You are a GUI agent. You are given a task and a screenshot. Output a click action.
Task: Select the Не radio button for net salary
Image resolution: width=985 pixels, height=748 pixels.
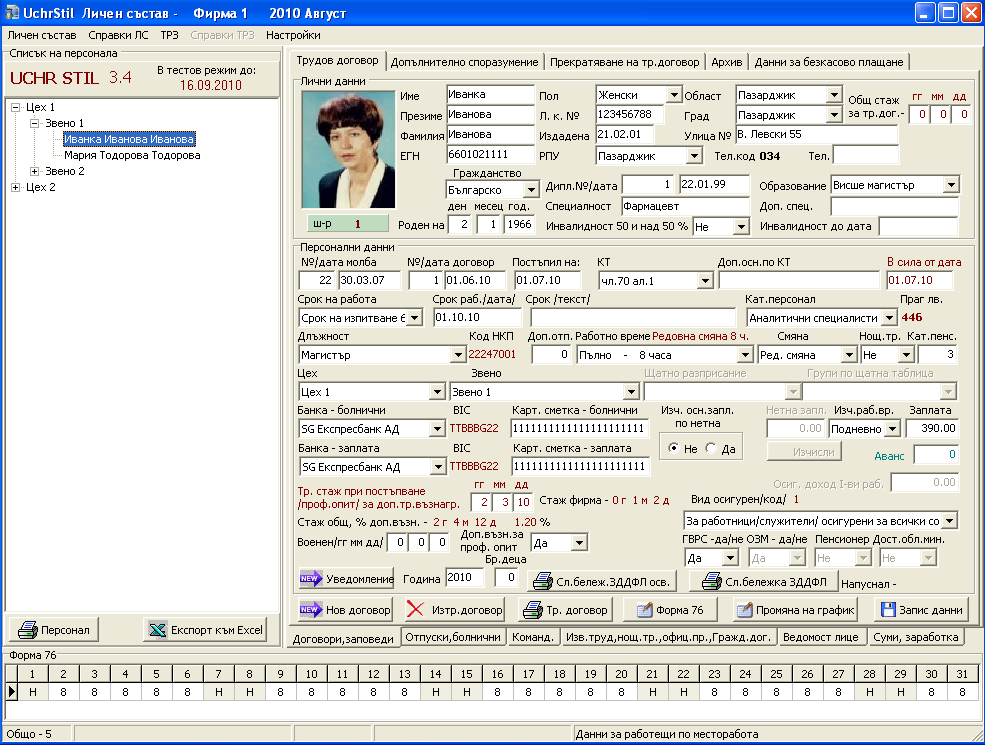tap(673, 449)
